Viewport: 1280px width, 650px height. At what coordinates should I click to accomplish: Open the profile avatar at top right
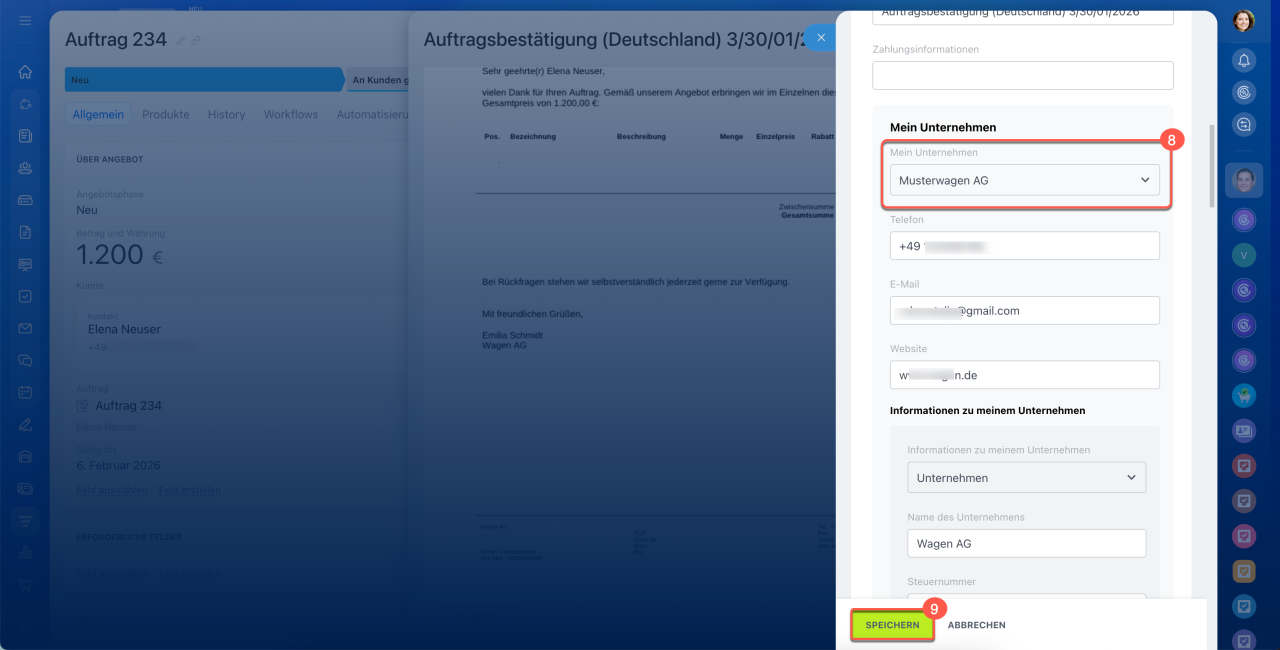[x=1244, y=21]
